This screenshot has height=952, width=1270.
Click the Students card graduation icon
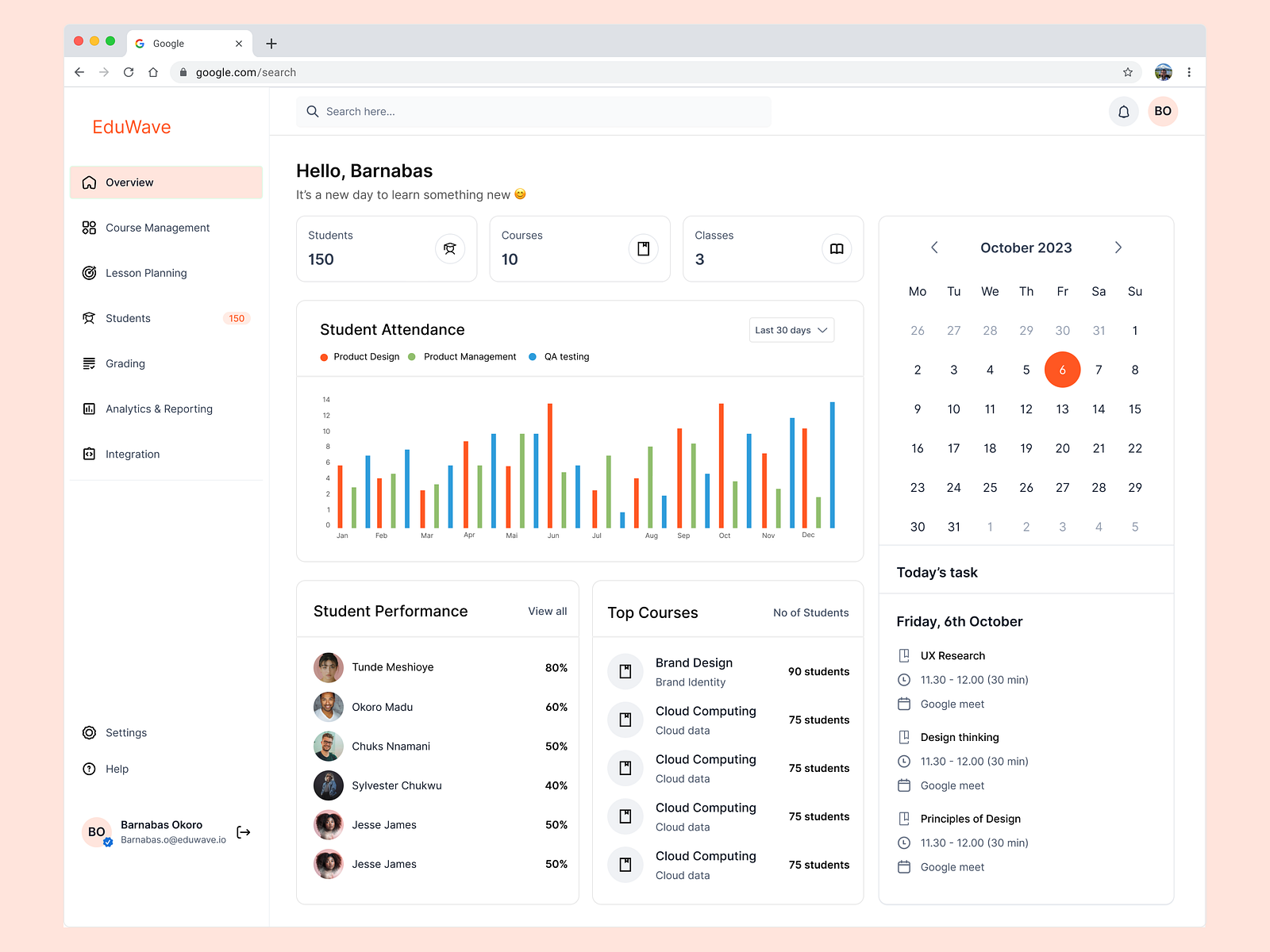click(450, 248)
